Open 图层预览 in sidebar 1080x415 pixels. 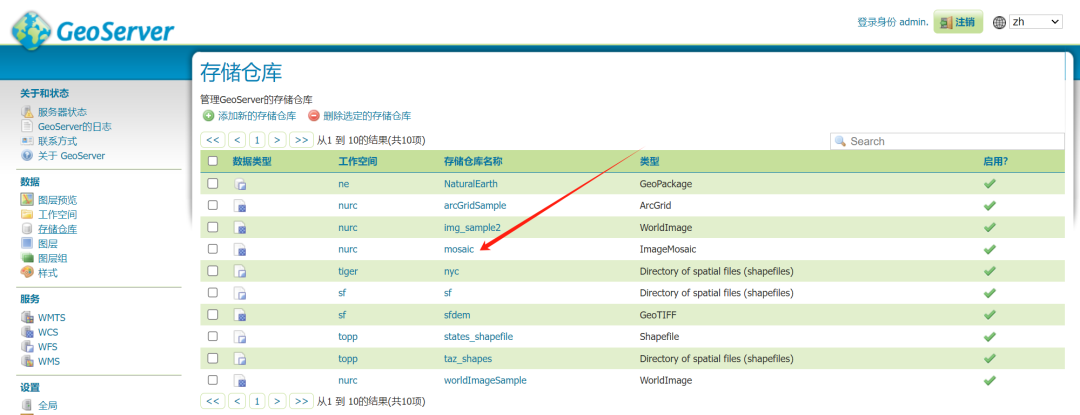point(57,200)
